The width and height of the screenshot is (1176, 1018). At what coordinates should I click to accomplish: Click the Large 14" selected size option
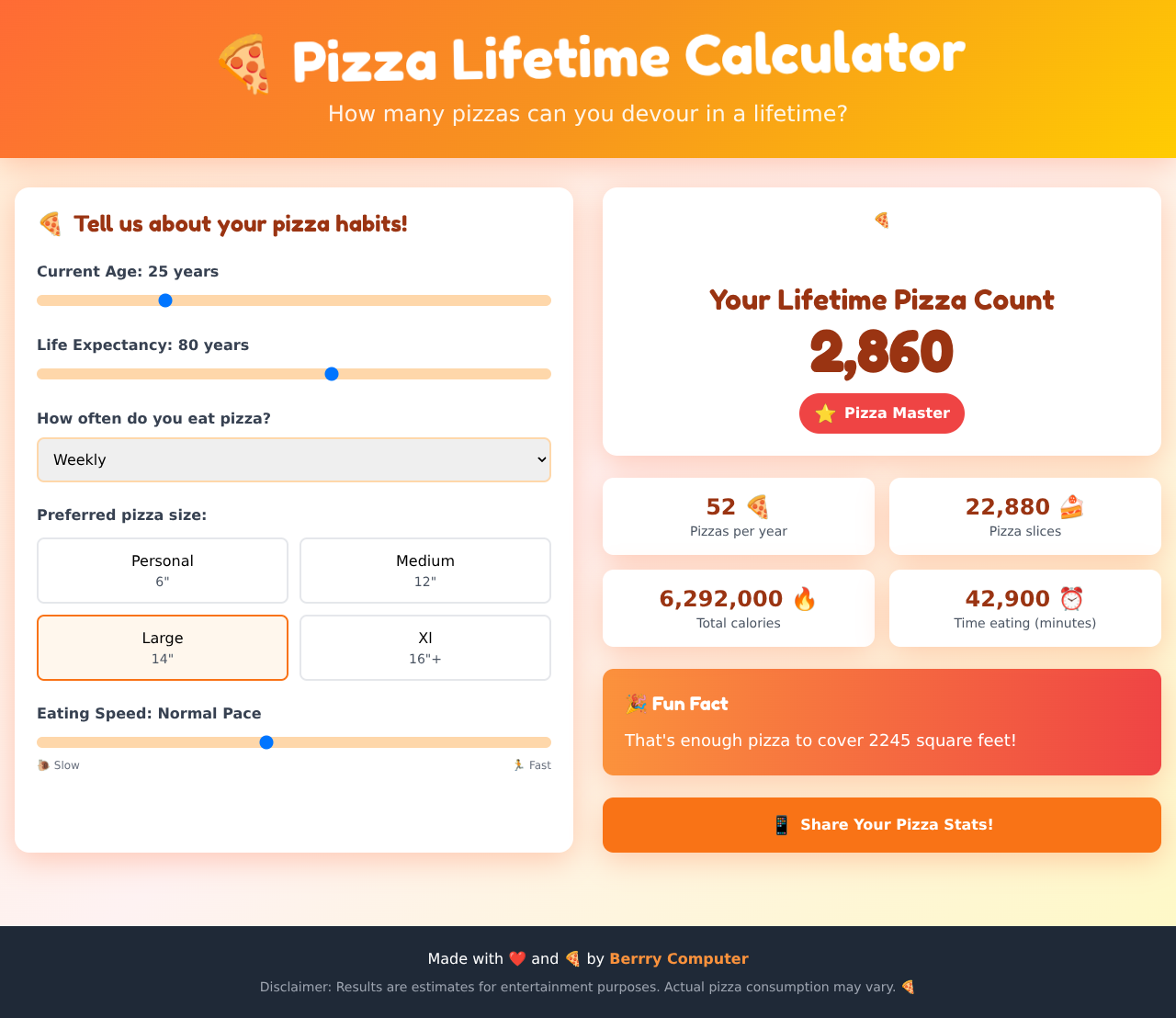point(162,647)
